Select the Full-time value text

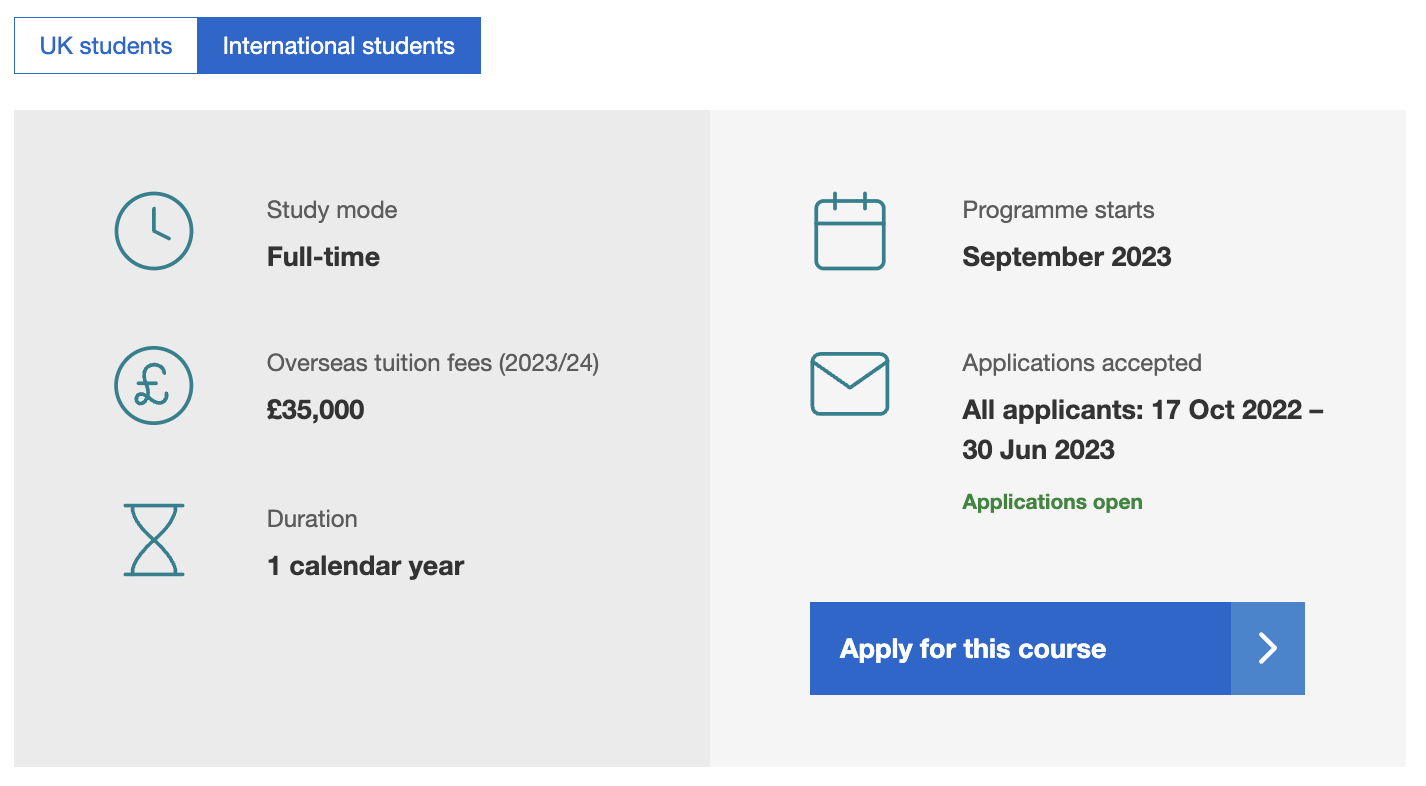tap(323, 257)
